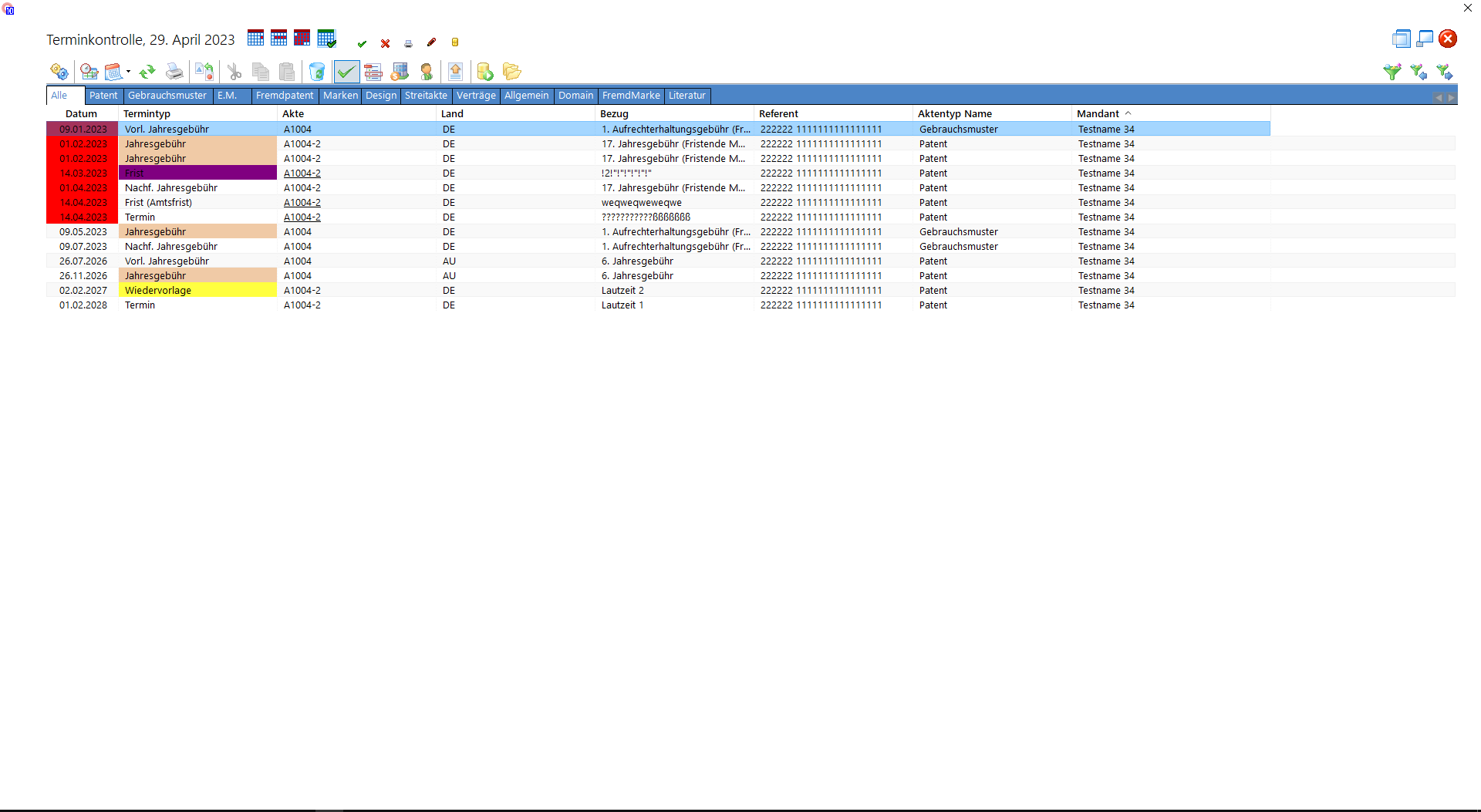Switch to the Verträge tab

(x=476, y=96)
